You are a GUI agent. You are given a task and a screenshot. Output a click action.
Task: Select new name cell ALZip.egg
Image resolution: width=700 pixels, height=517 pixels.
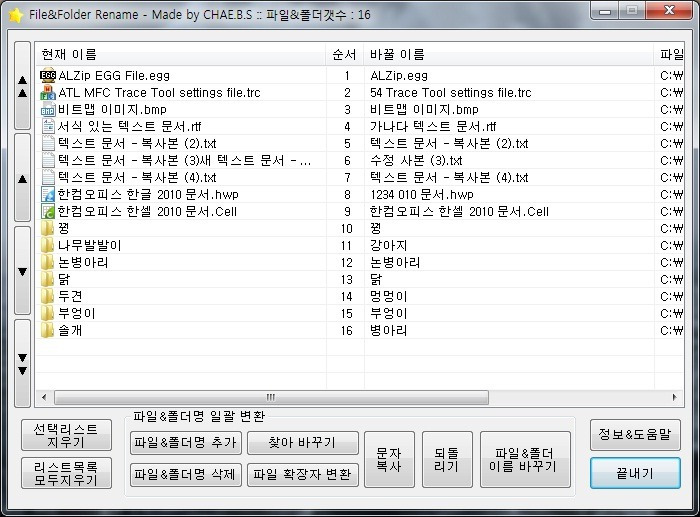pos(399,76)
